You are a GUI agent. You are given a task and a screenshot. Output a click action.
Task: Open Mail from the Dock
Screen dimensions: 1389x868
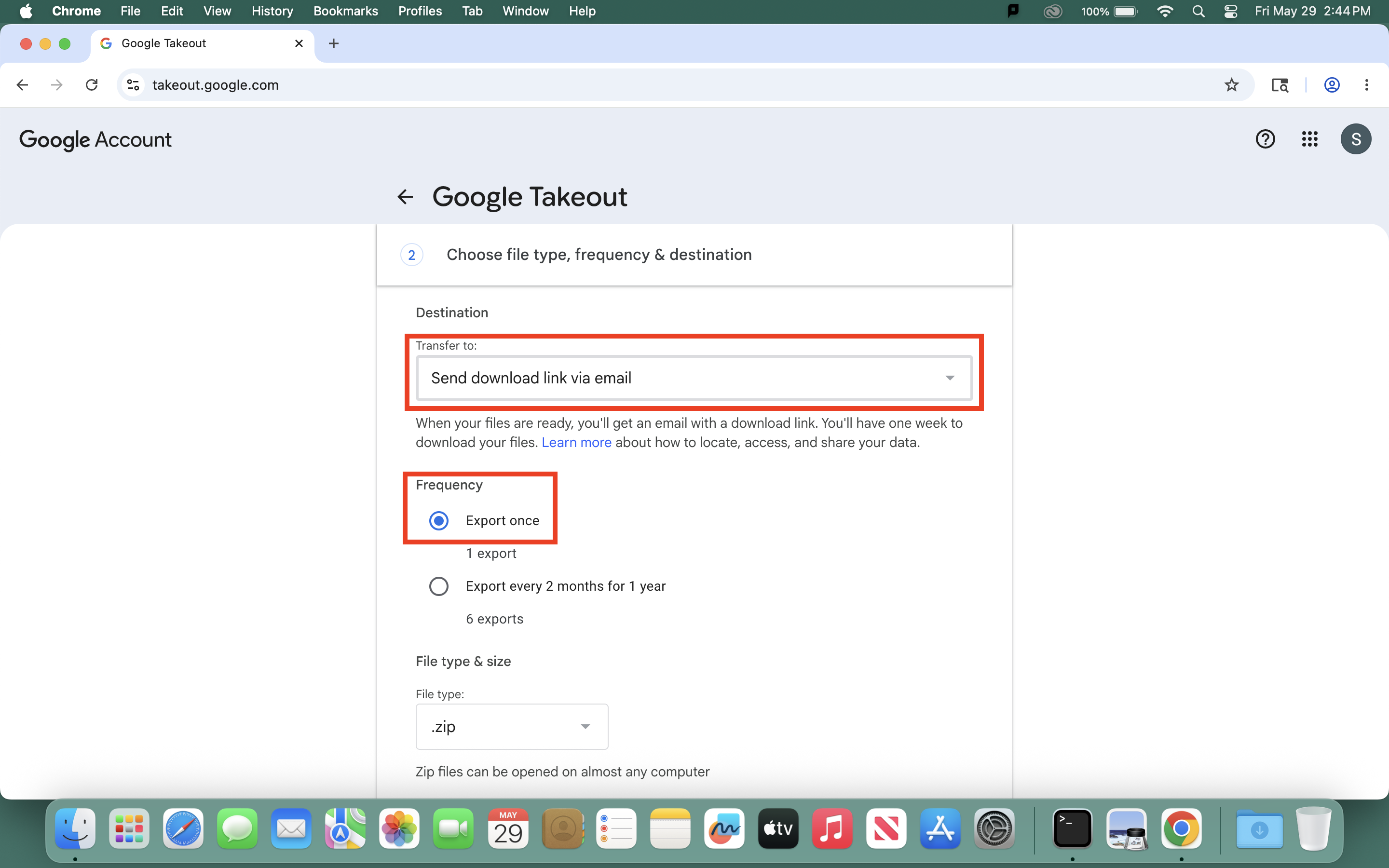coord(291,828)
